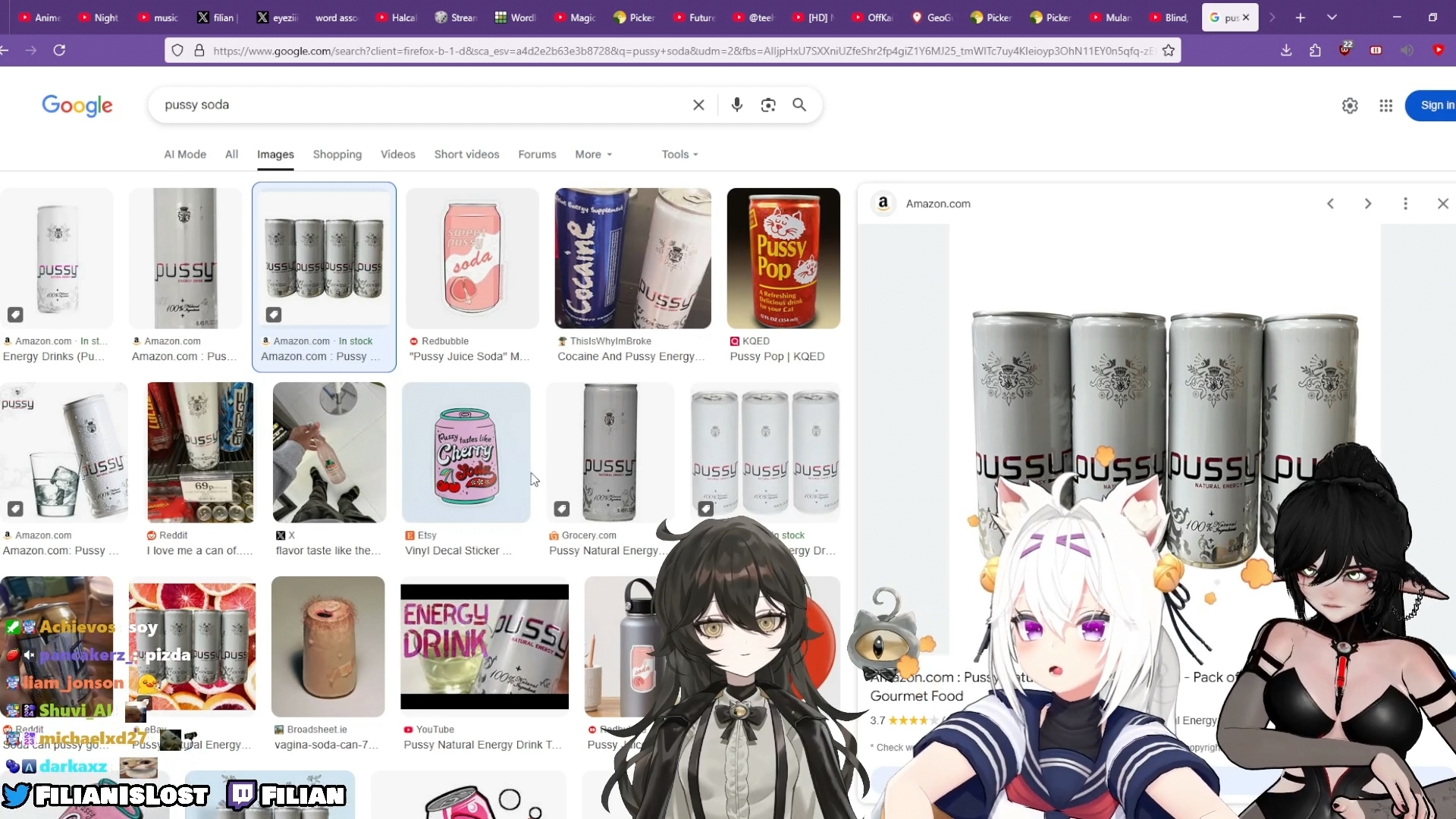Open a new browser tab

[x=1300, y=17]
